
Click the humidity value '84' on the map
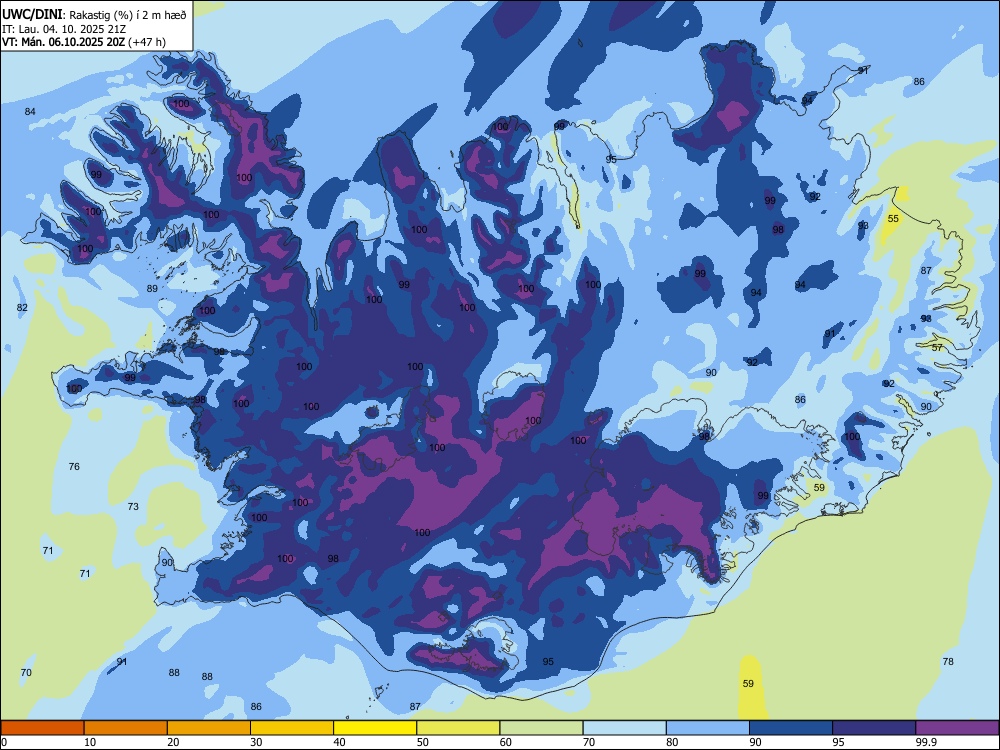[30, 112]
